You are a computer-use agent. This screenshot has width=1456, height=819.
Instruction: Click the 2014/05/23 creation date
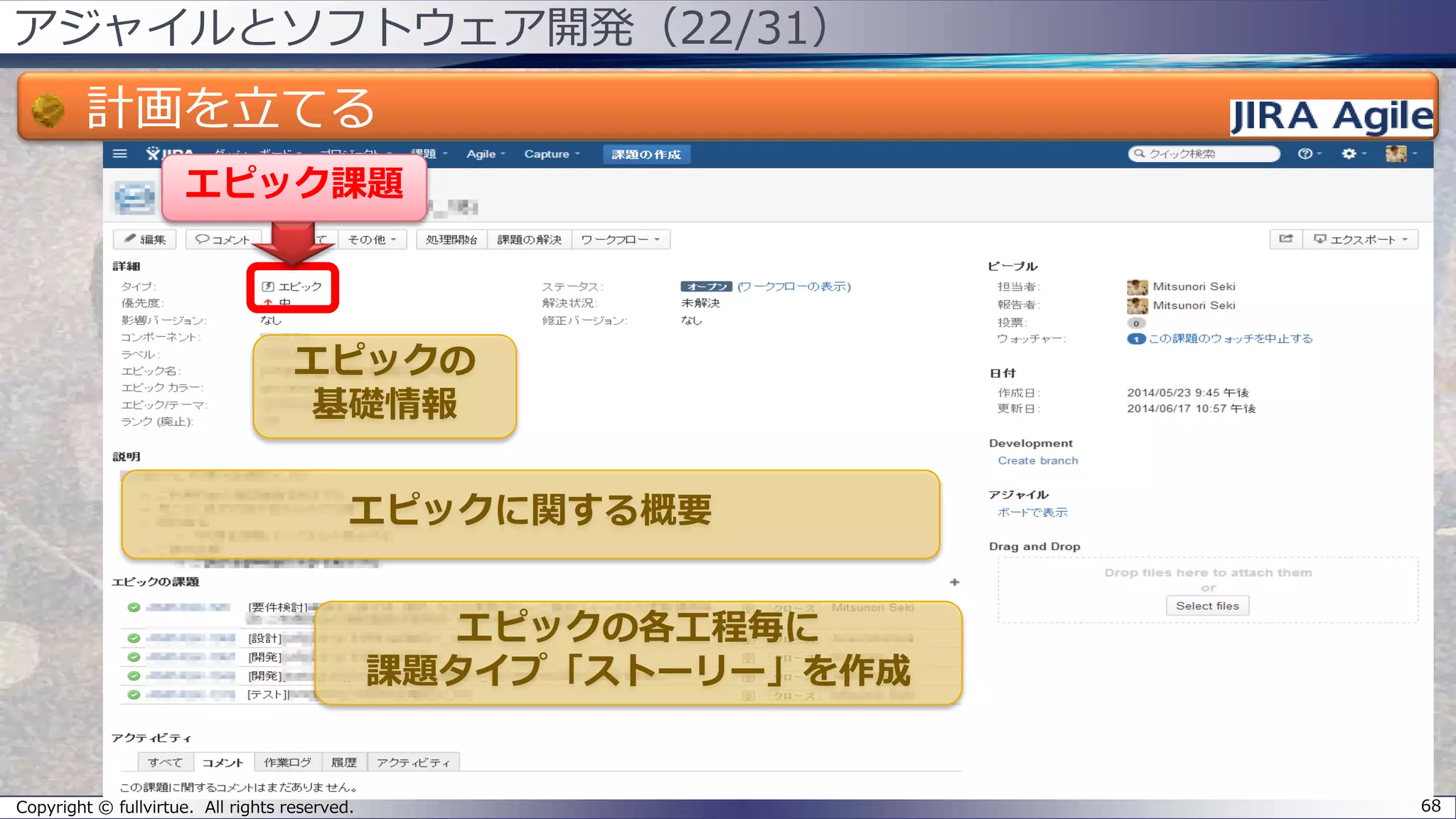pos(1187,393)
